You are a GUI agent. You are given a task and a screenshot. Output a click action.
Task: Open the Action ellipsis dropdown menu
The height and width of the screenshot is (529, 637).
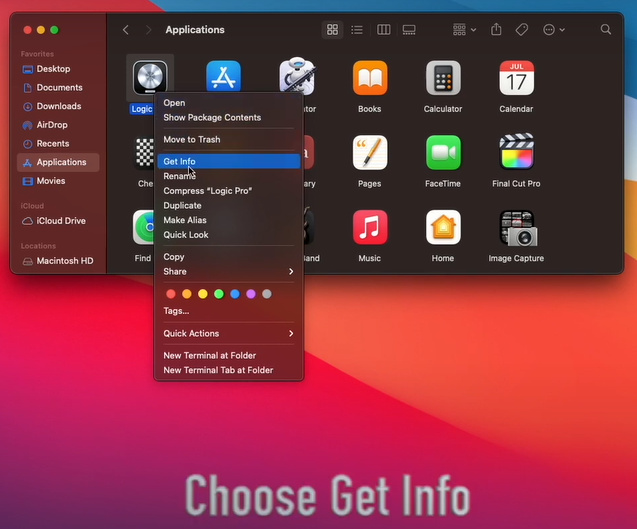(554, 30)
